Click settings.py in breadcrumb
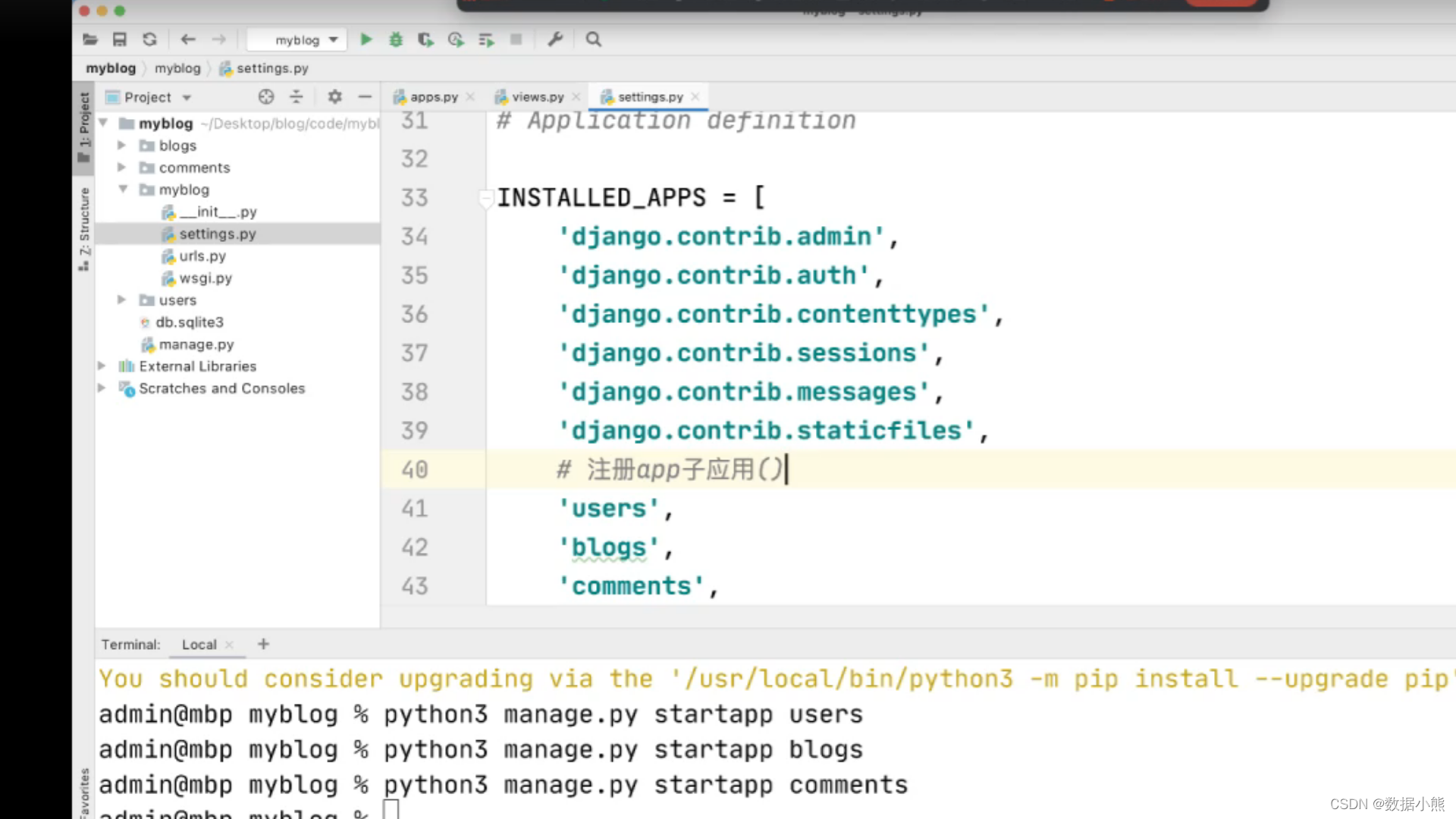Screen dimensions: 1456x819 click(264, 68)
